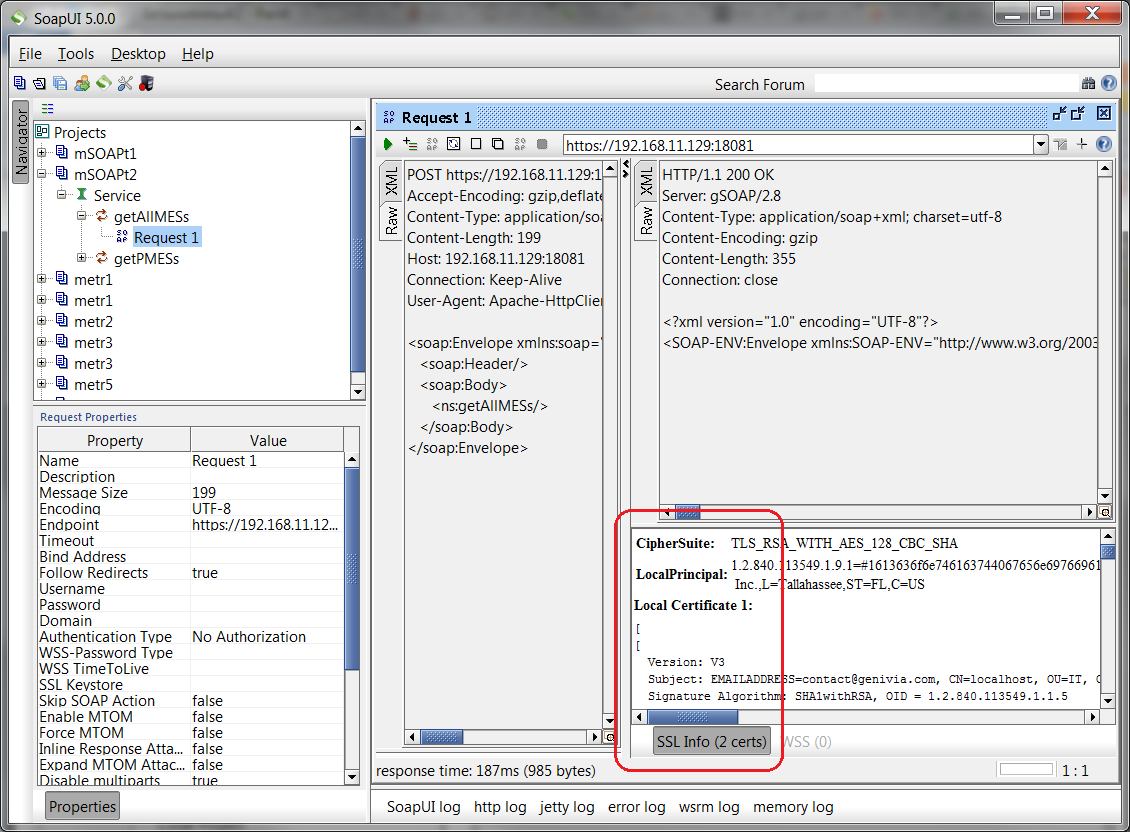Expand the metr5 project node
The image size is (1130, 832).
[x=42, y=384]
